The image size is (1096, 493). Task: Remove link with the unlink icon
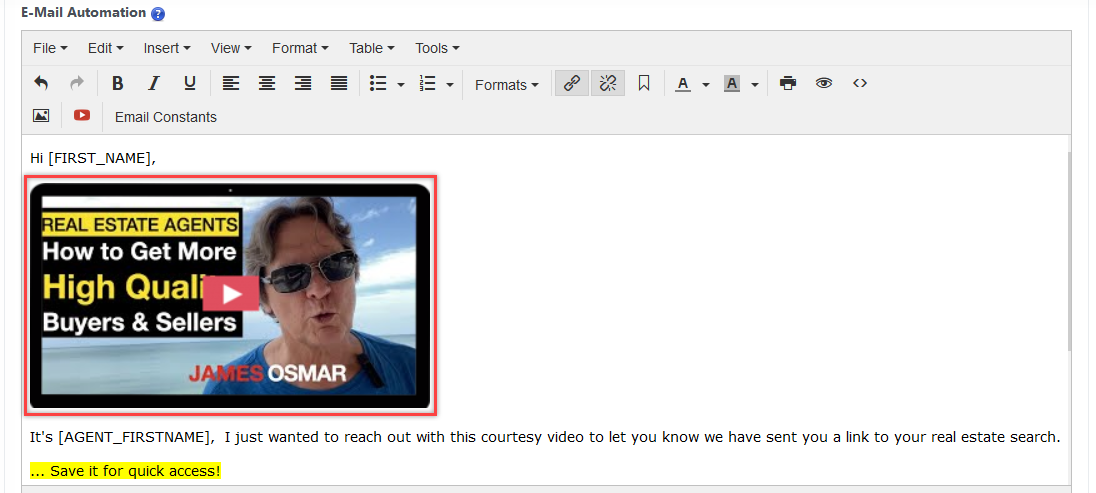coord(607,84)
